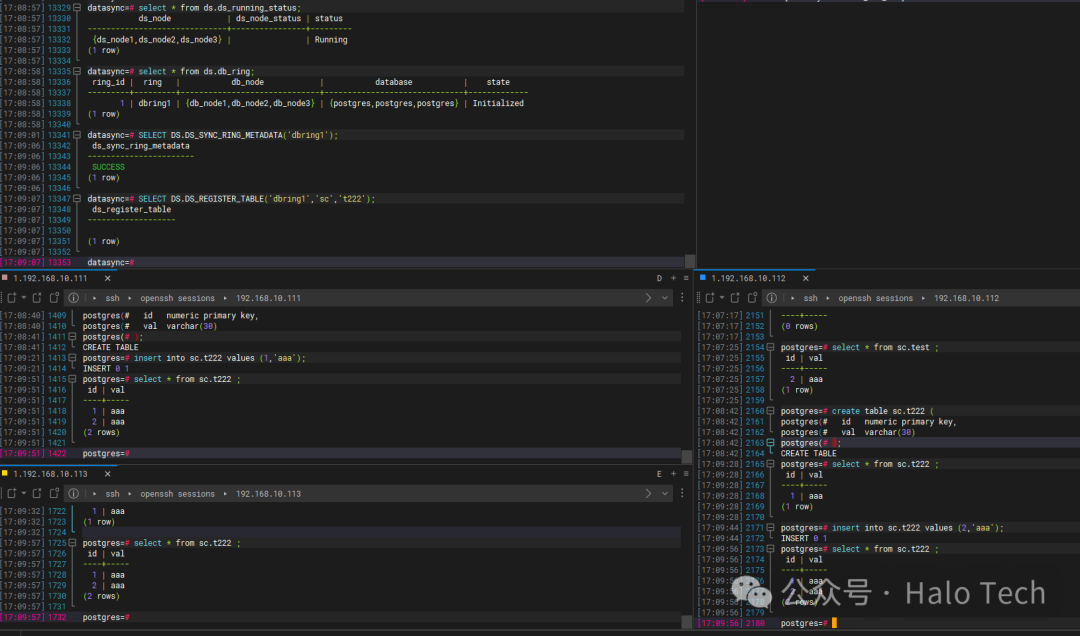Click the 'openssh sessions' breadcrumb in the 192.168.10.111 pane
The width and height of the screenshot is (1080, 636).
[176, 298]
